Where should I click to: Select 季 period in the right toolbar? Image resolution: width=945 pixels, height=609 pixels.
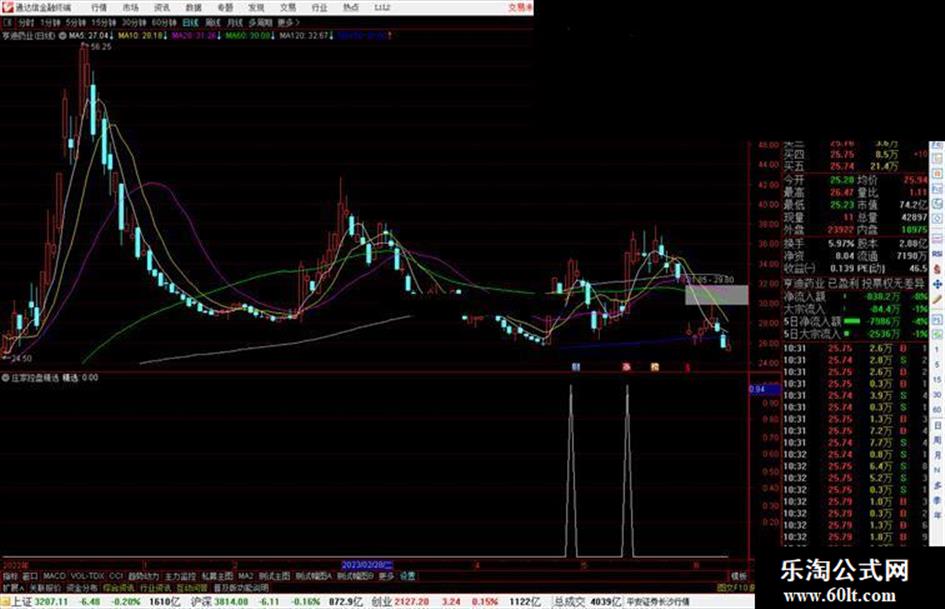coord(937,500)
